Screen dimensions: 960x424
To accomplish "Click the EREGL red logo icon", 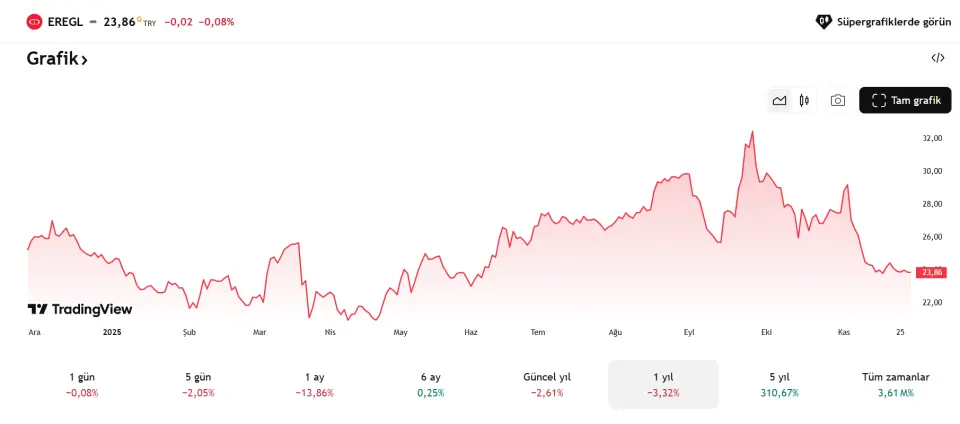I will tap(35, 21).
